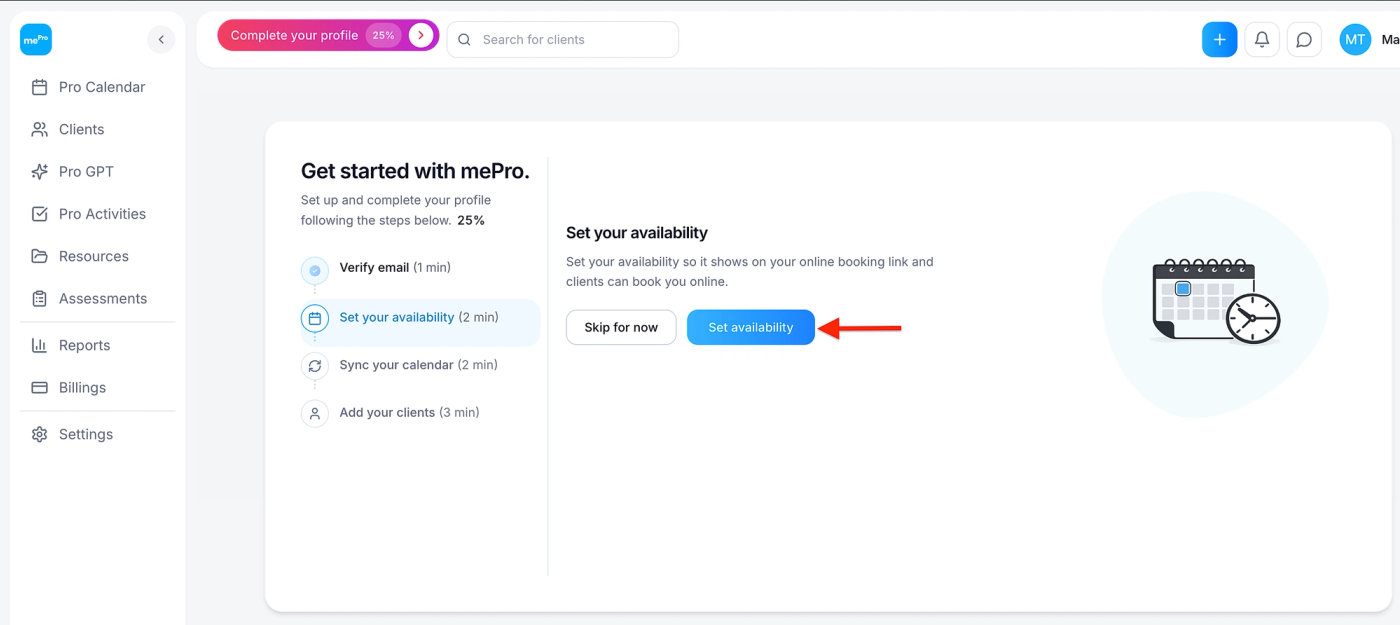
Task: Click the Pro Calendar calendar icon
Action: [40, 87]
